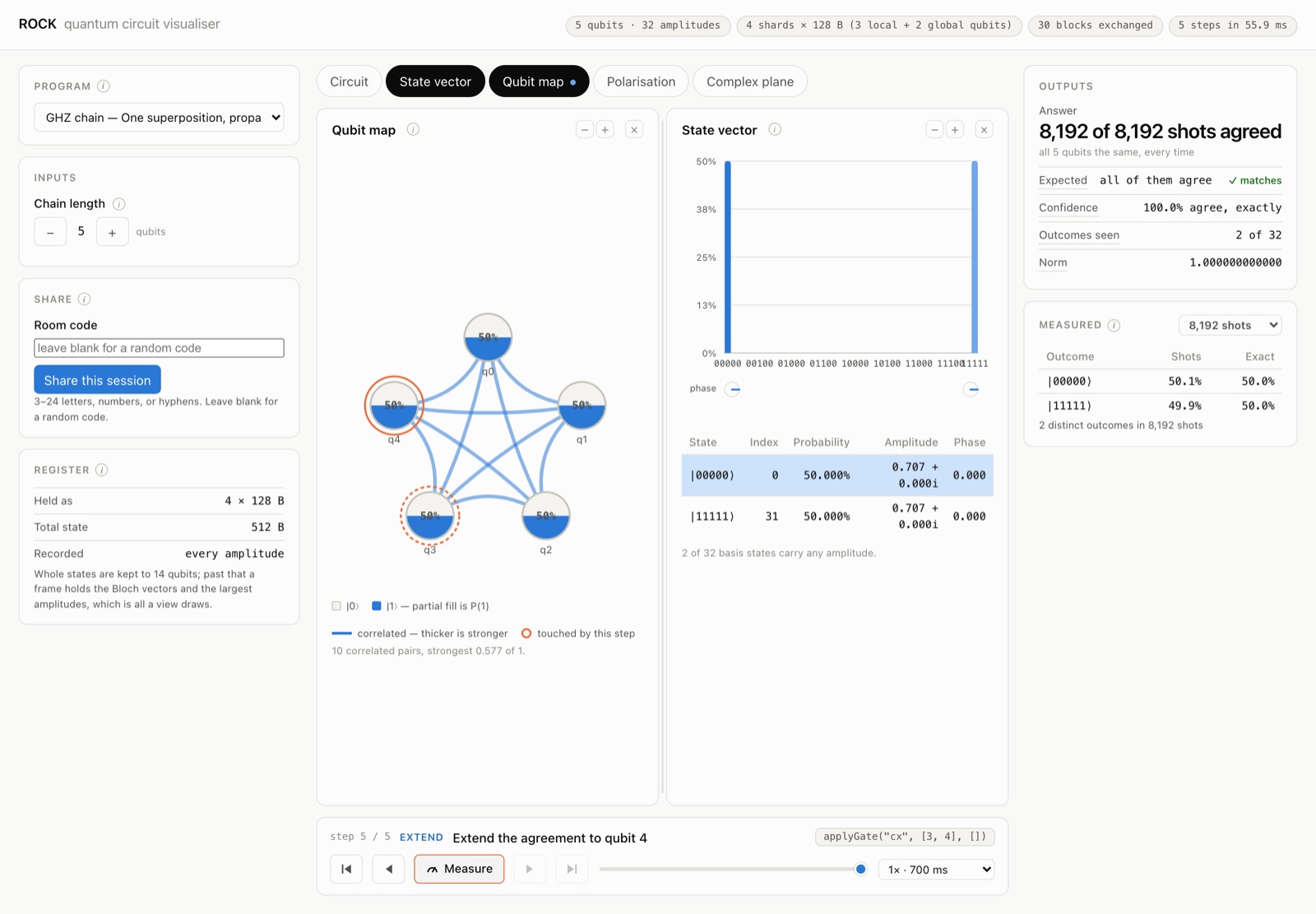Close the Qubit map panel

tap(634, 129)
